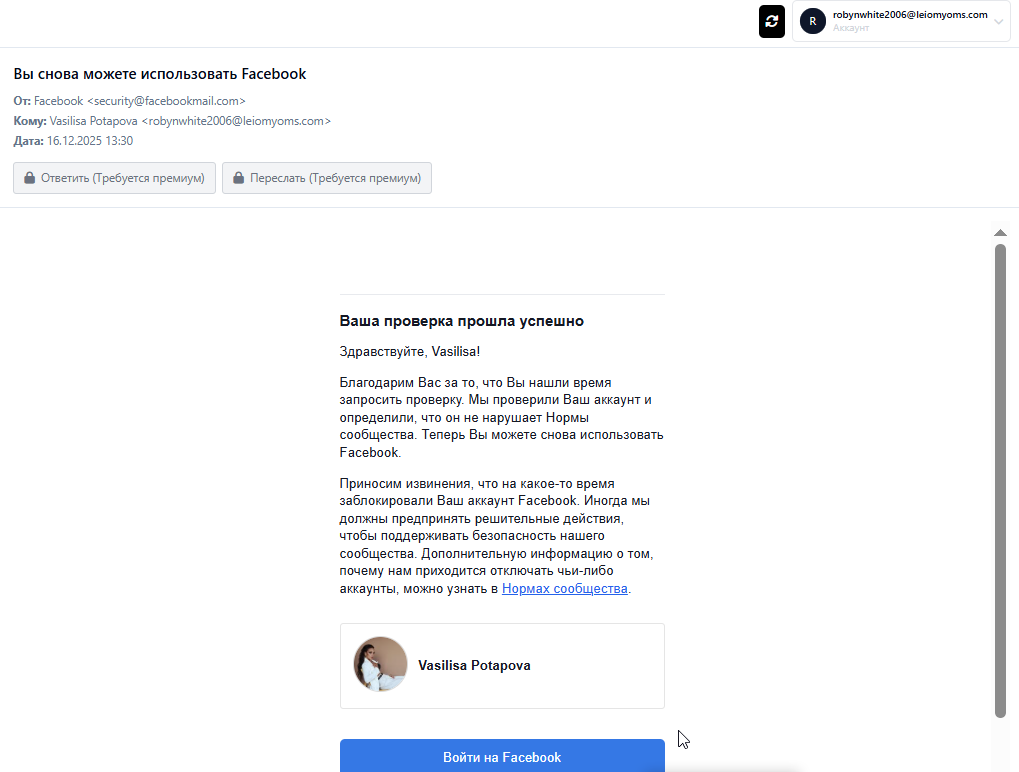Click the recipient address in the Кому line
Image resolution: width=1019 pixels, height=772 pixels.
pyautogui.click(x=236, y=121)
